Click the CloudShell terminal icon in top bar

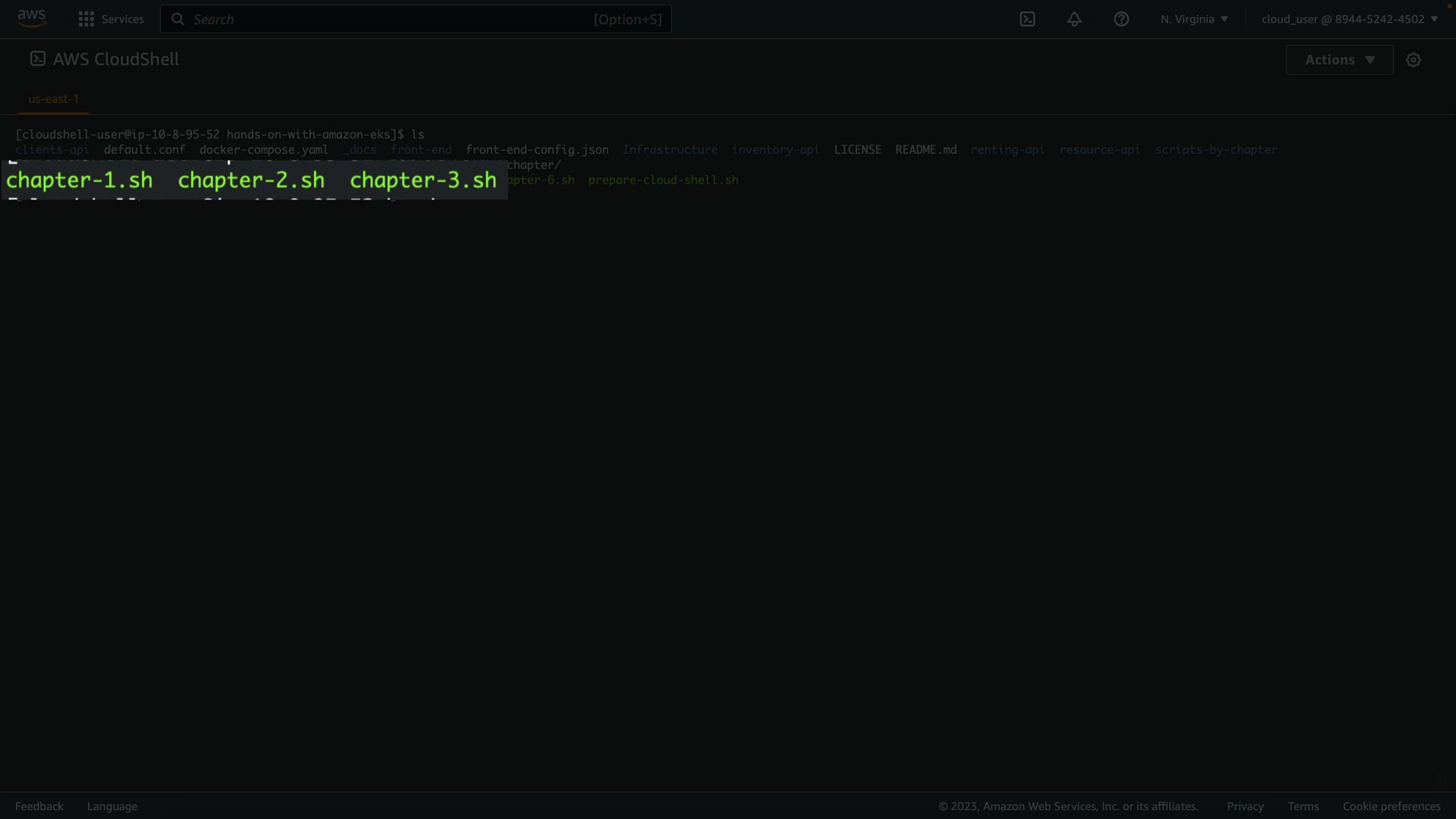click(x=1028, y=19)
